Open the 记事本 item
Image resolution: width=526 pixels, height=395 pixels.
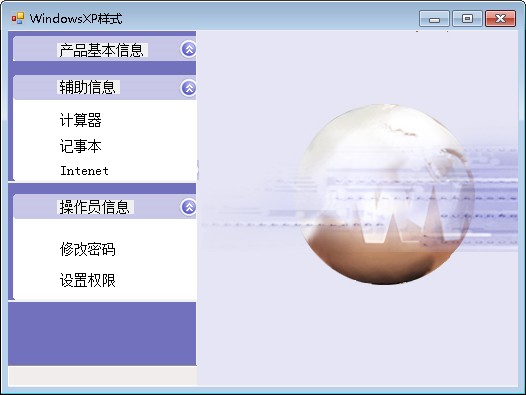pos(81,146)
